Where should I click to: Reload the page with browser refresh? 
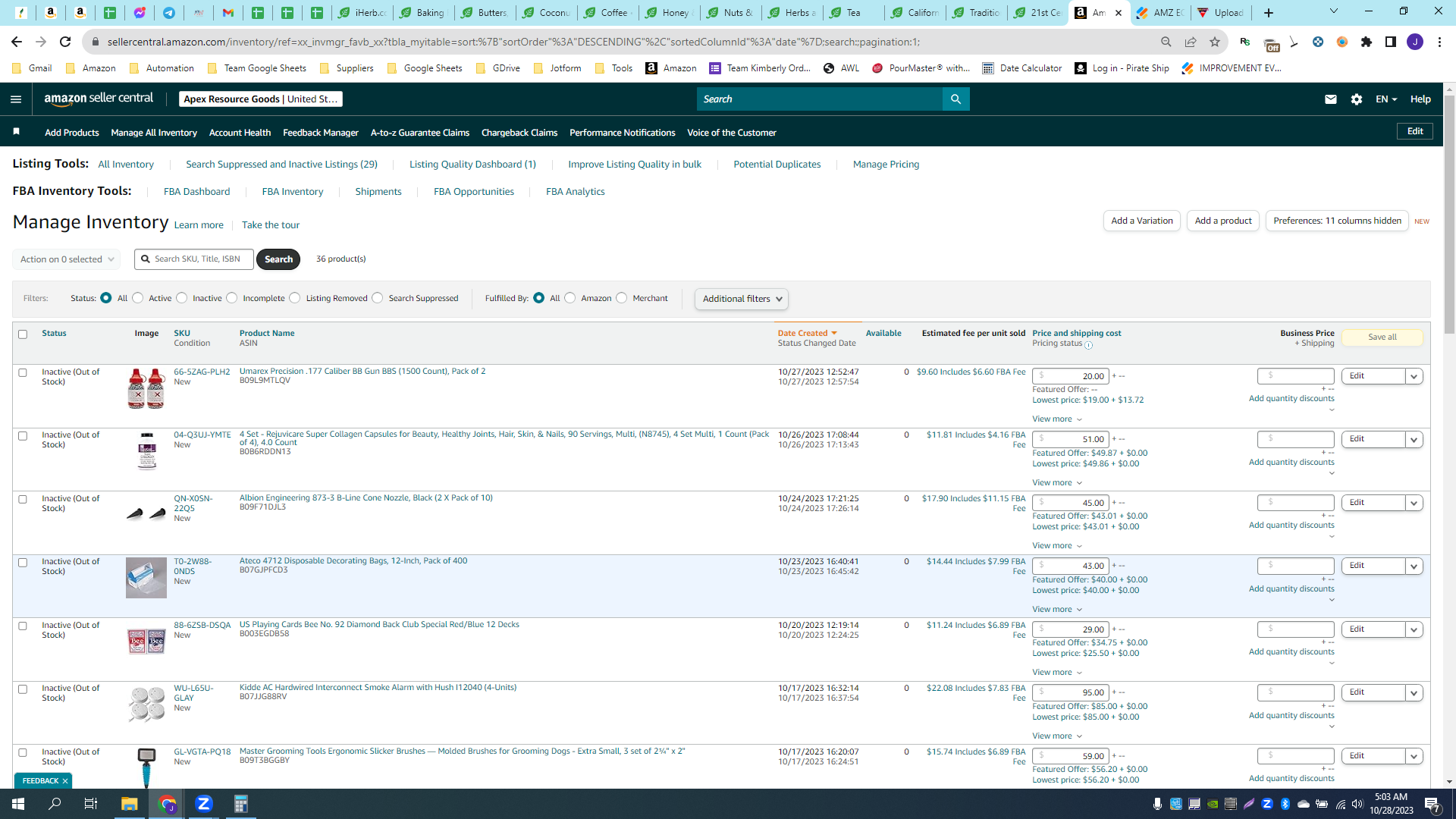(x=65, y=42)
